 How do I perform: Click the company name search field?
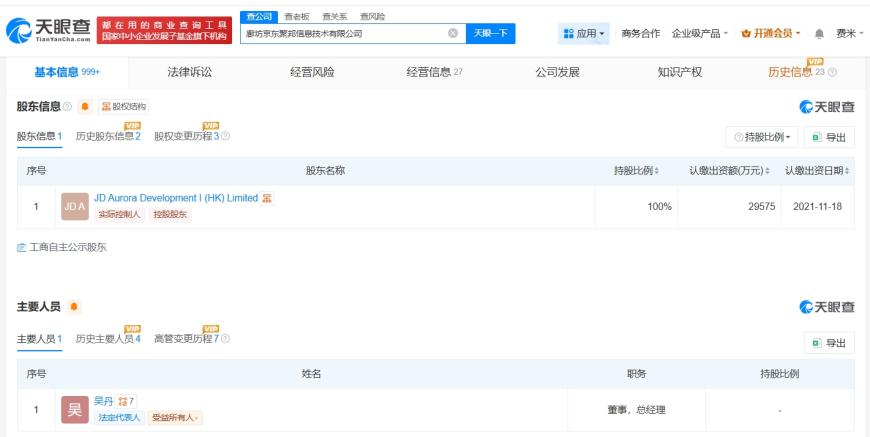344,33
